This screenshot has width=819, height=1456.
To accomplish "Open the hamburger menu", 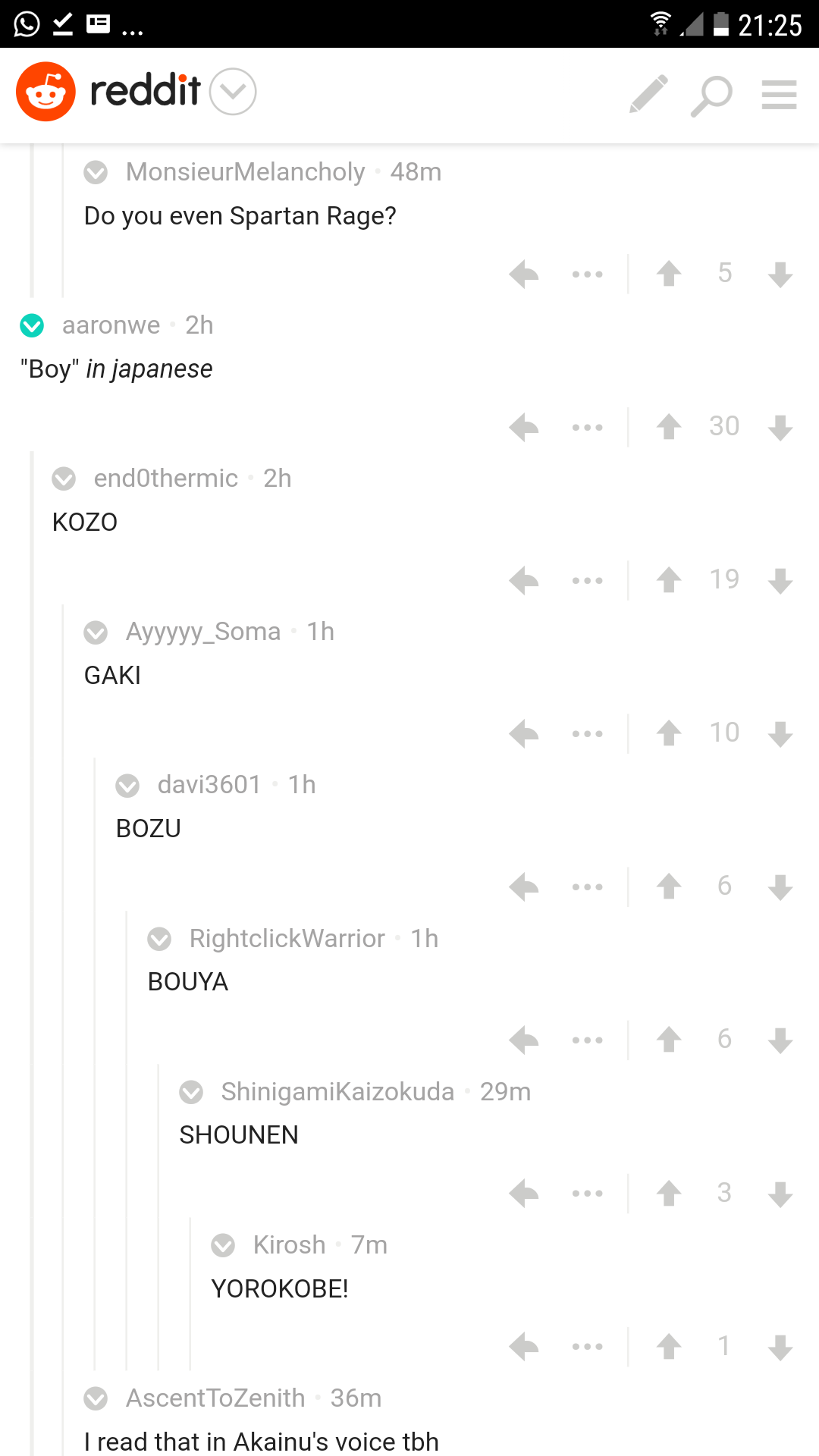I will click(x=779, y=95).
